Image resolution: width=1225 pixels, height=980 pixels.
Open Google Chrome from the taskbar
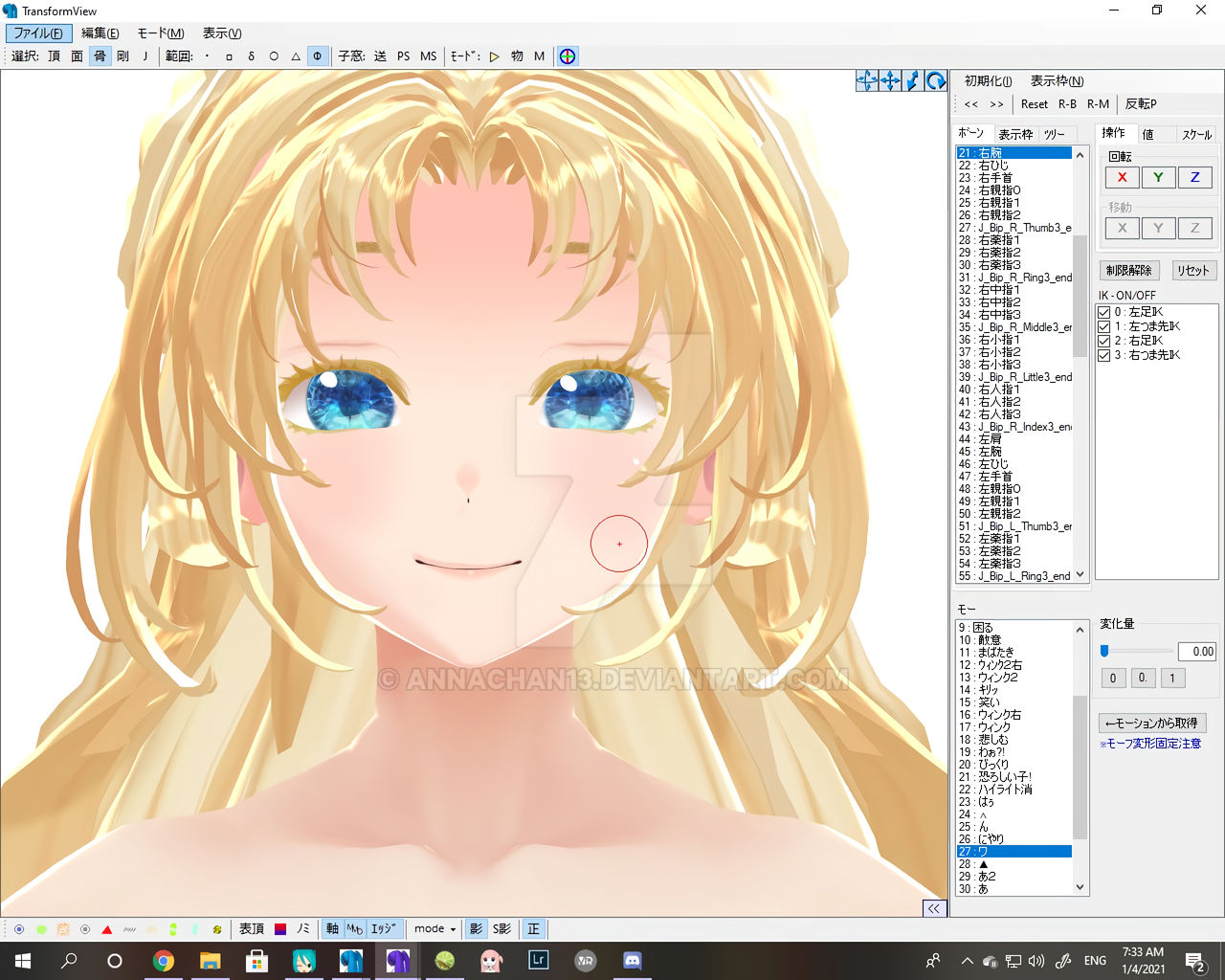(164, 960)
